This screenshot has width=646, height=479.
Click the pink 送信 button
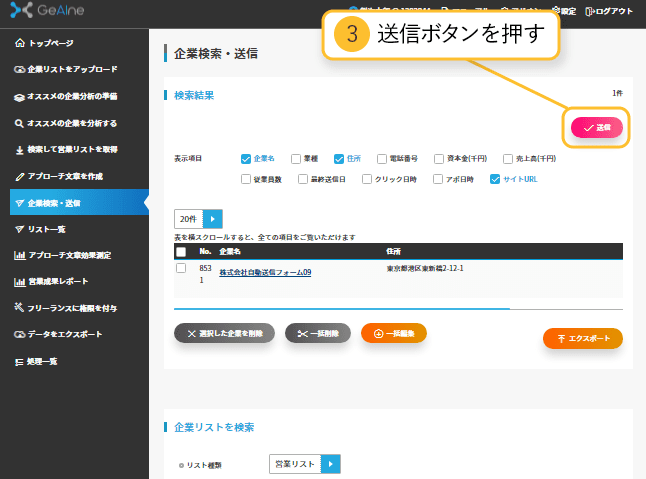pos(597,128)
